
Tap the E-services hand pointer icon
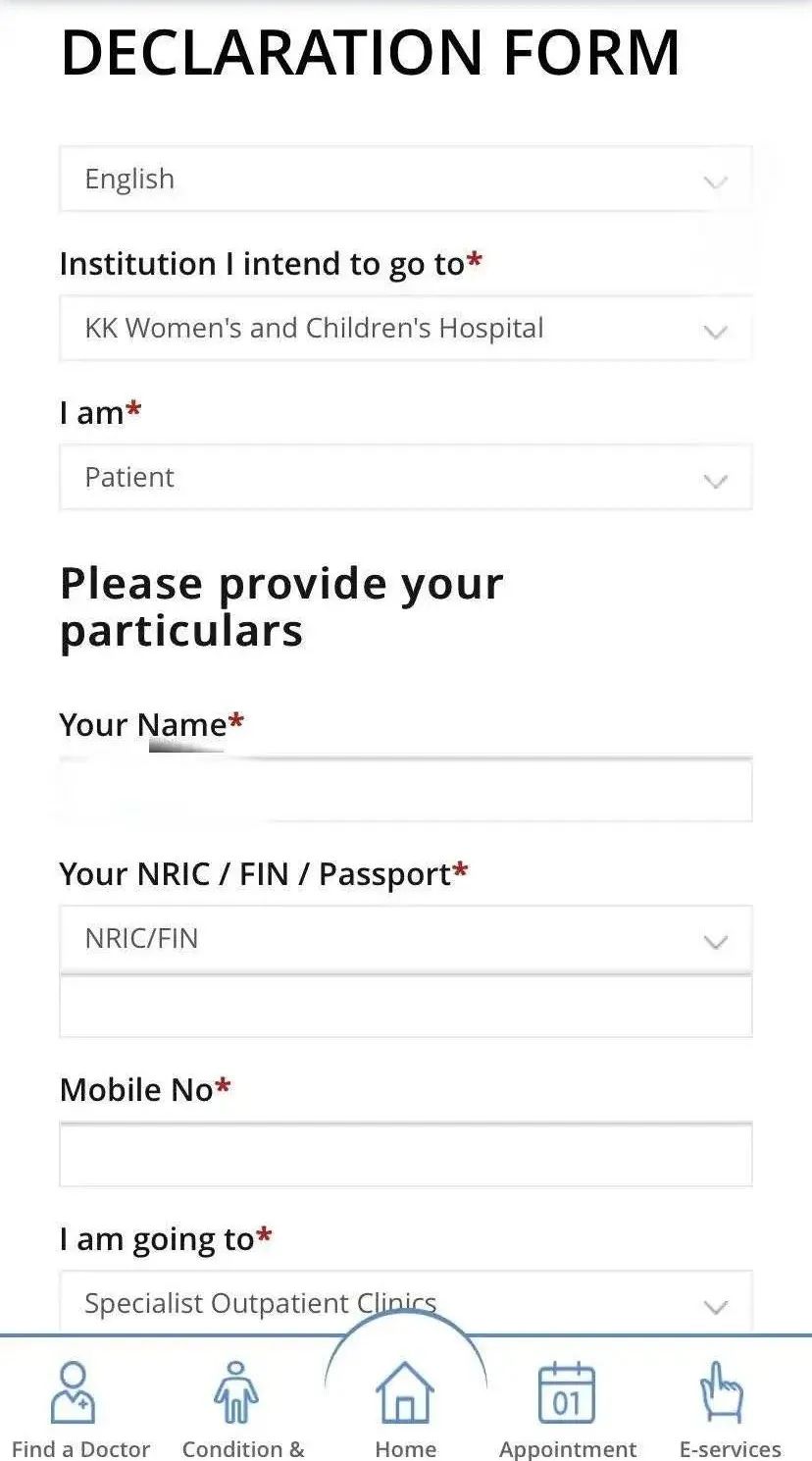pyautogui.click(x=722, y=1391)
